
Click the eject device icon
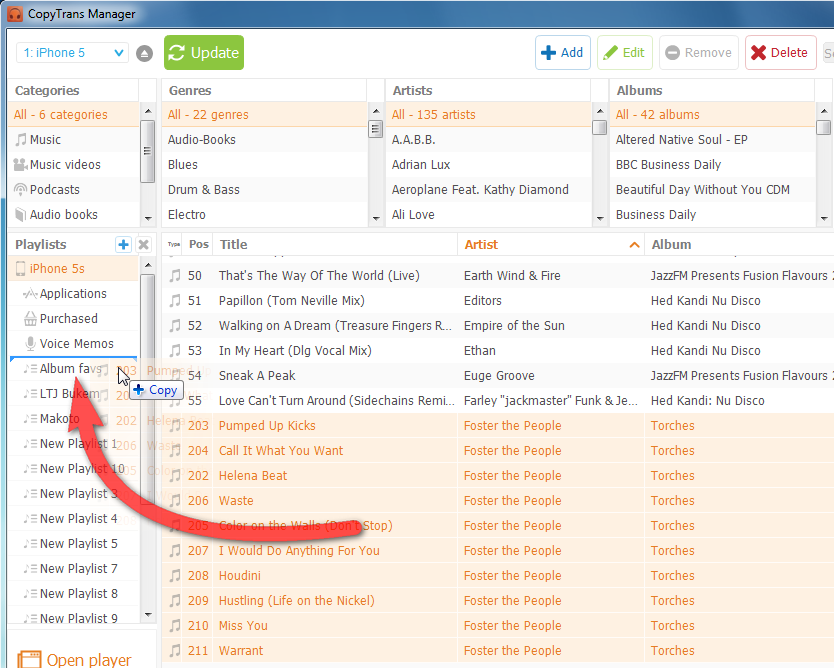144,53
